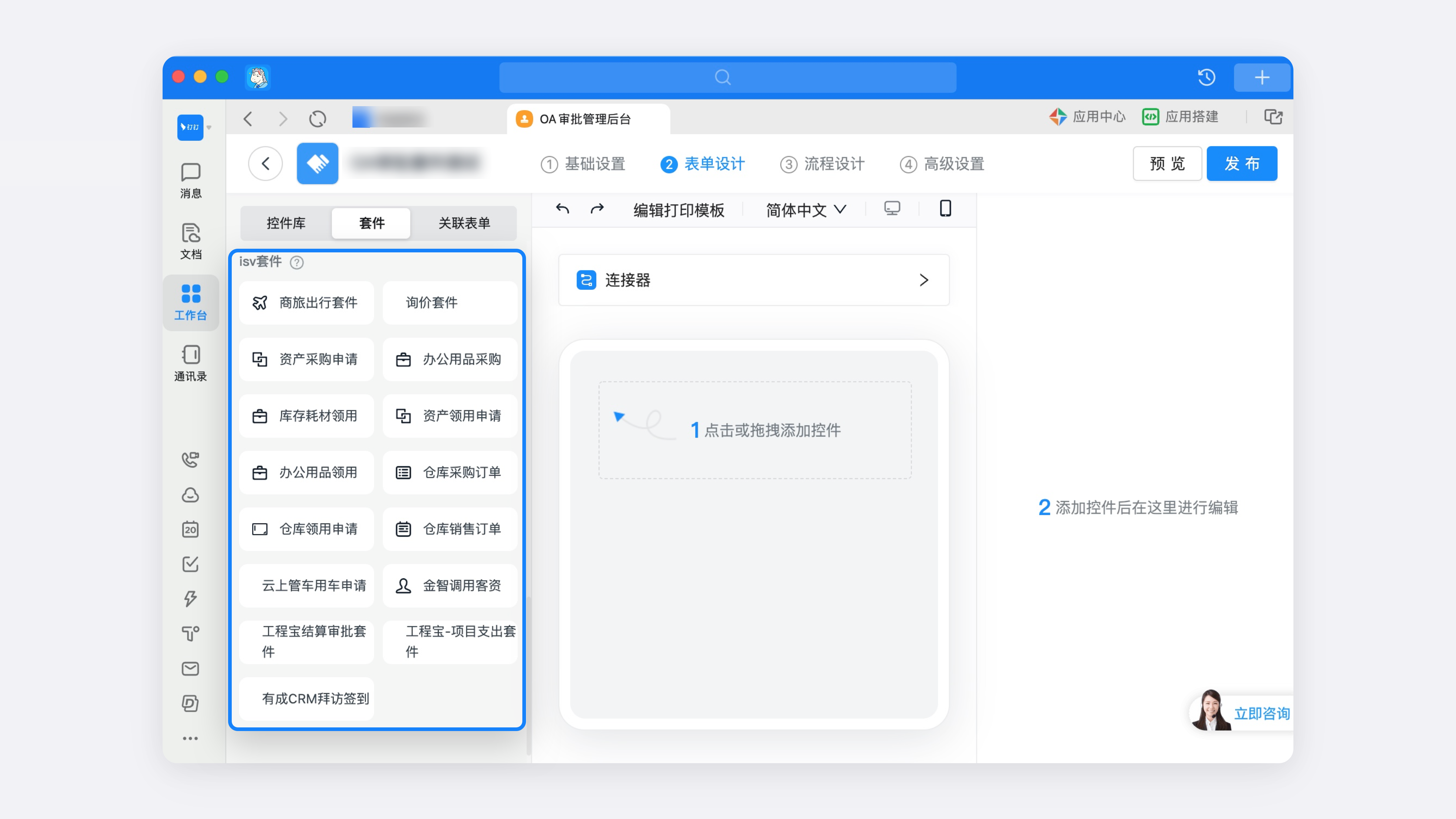Switch to the 套件 tab
1456x819 pixels.
pyautogui.click(x=371, y=223)
